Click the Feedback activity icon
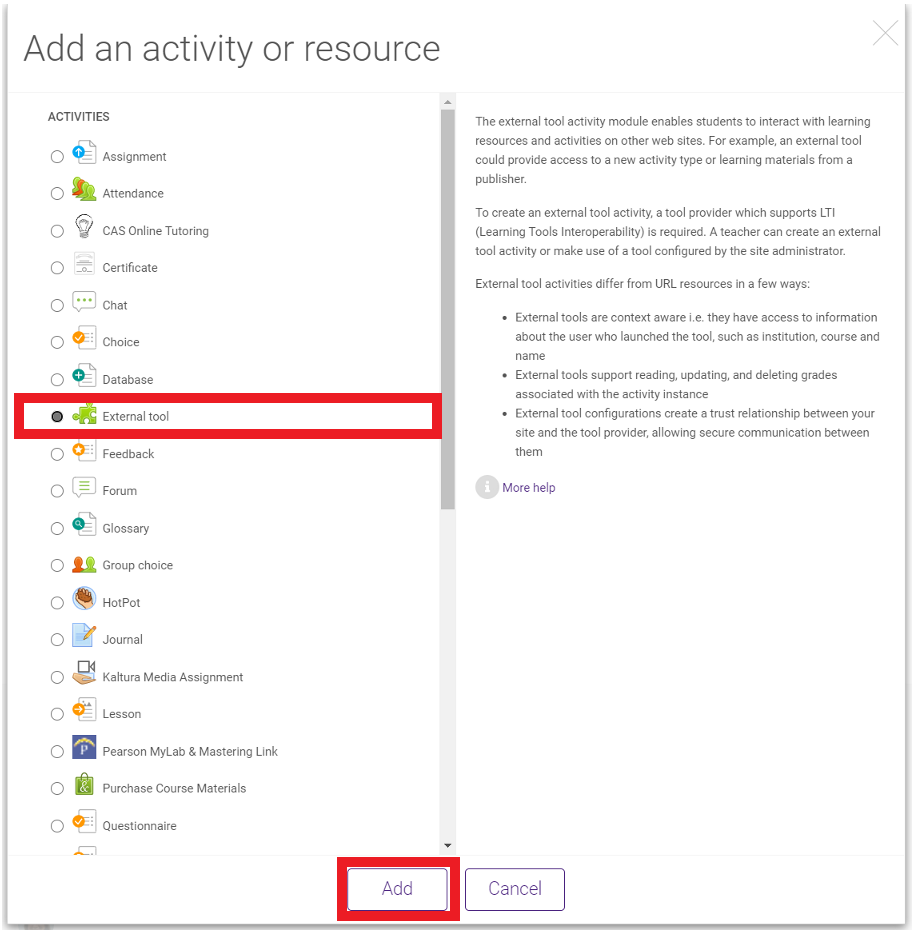915x933 pixels. 84,450
